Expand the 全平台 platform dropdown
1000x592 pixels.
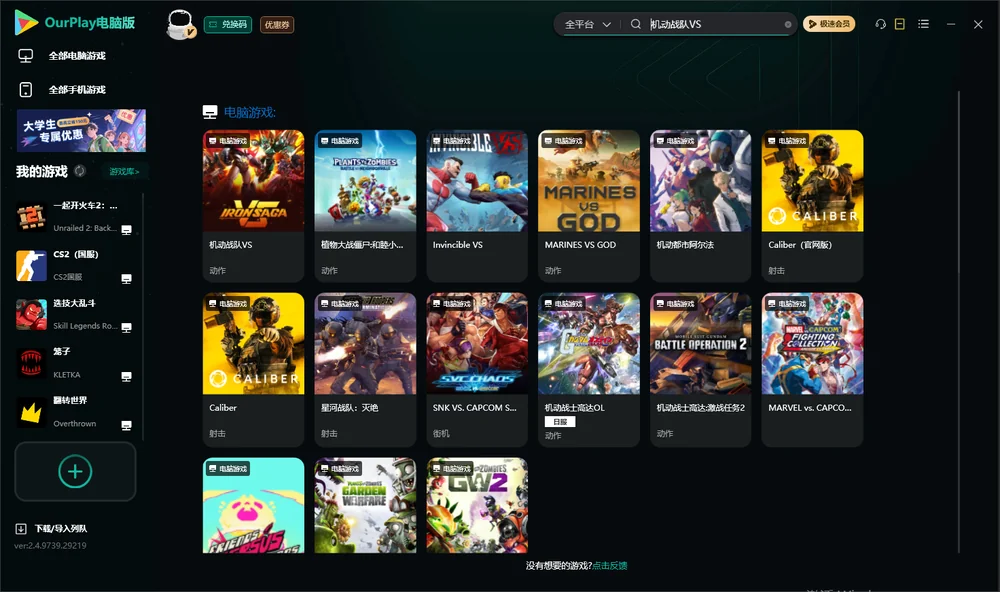click(x=587, y=24)
